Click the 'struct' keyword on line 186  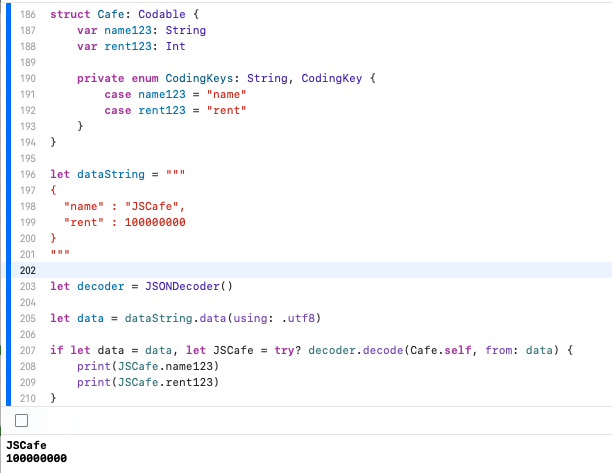click(70, 14)
